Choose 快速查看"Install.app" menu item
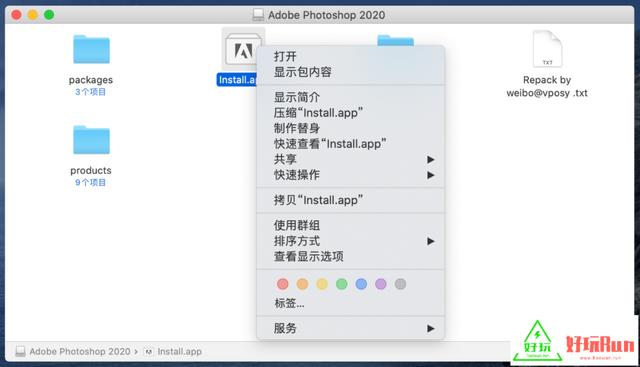640x367 pixels. click(x=350, y=144)
